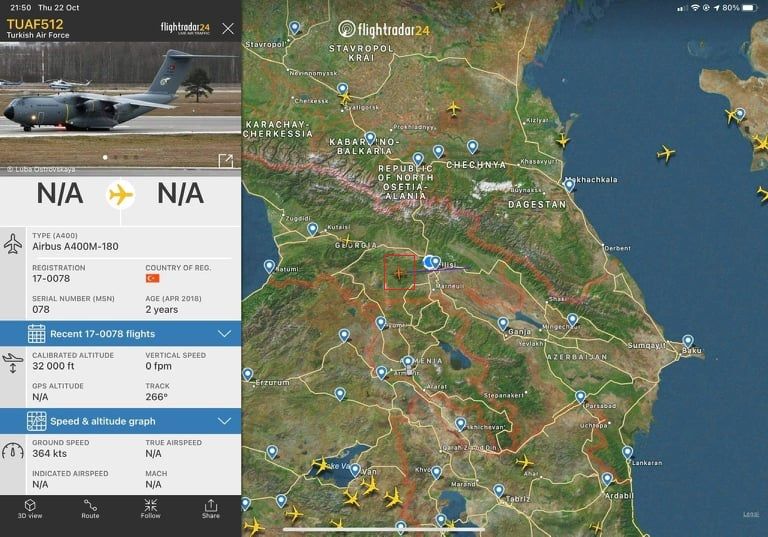This screenshot has width=768, height=537.
Task: Click the yellow plane over the Caspian Sea
Action: 666,153
